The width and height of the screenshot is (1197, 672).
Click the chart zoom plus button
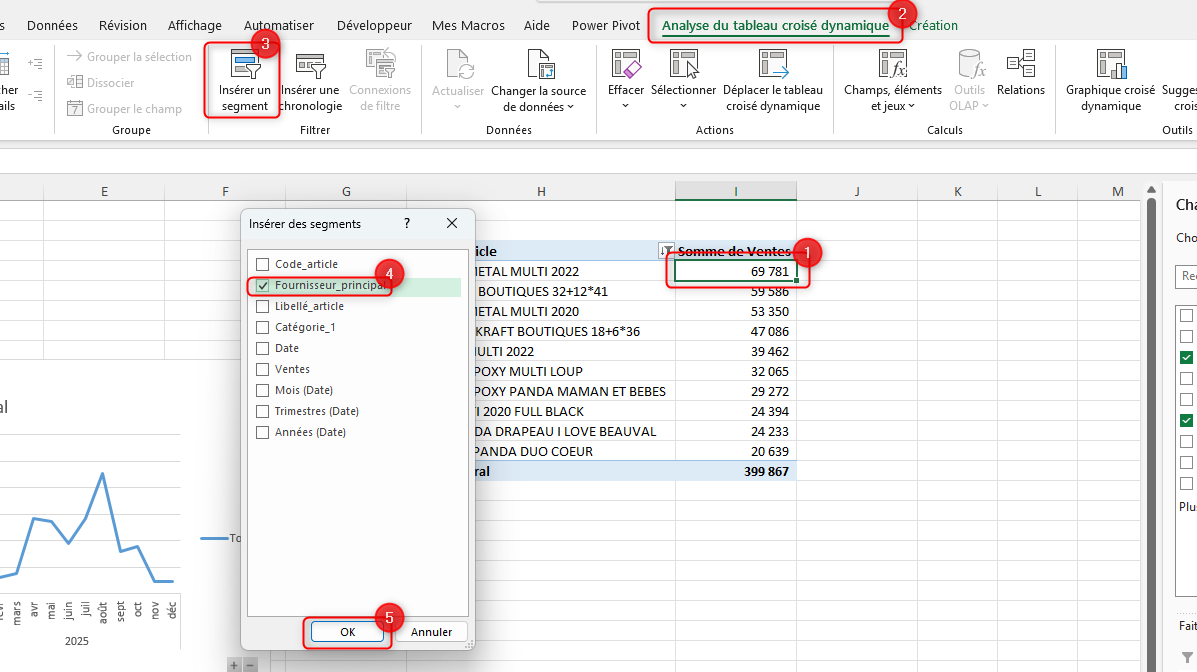pyautogui.click(x=234, y=665)
